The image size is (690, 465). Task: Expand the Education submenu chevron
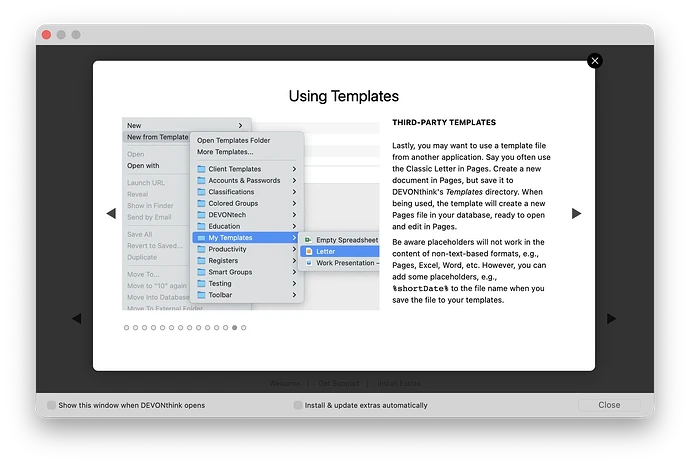point(294,226)
